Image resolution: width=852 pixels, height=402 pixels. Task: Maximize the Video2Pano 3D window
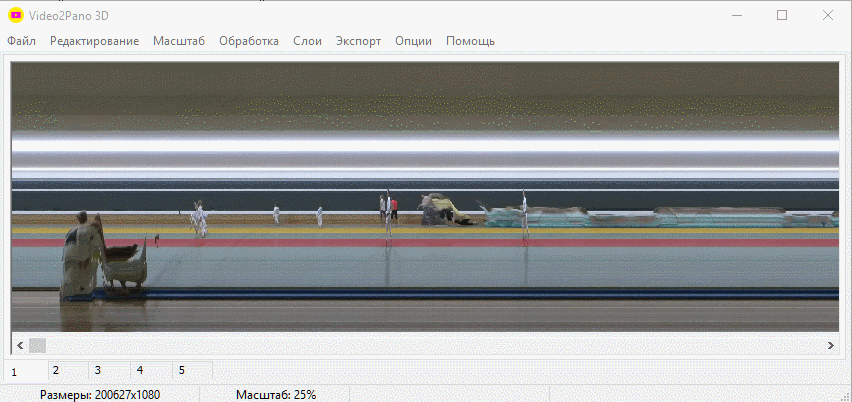[782, 15]
